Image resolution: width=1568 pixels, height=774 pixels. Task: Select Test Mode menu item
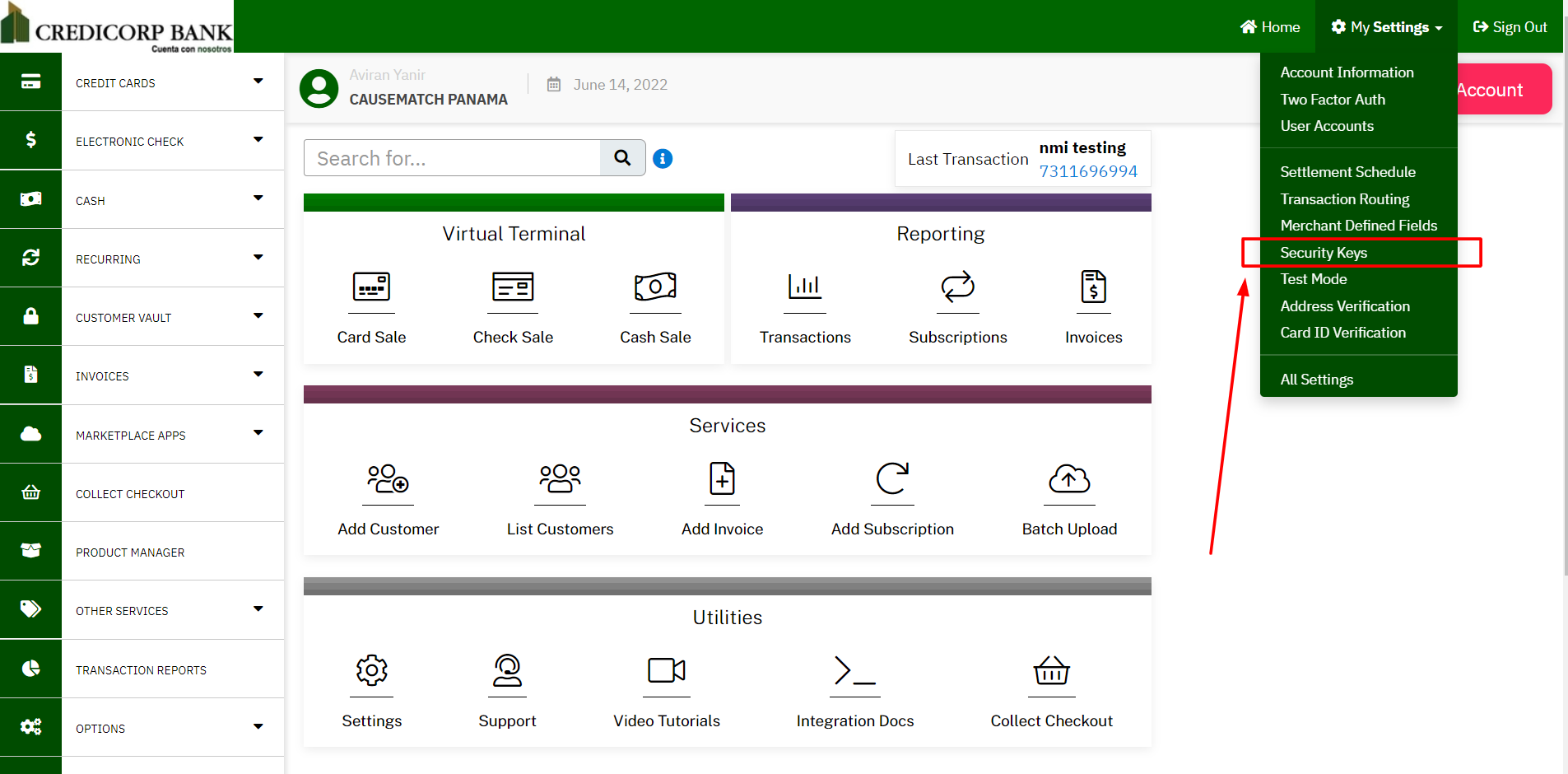pos(1314,279)
